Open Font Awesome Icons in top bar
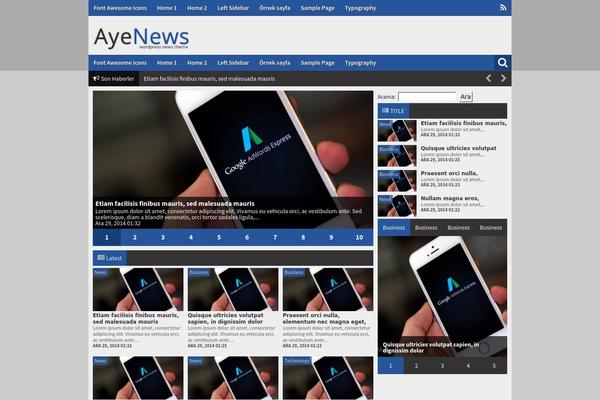600x400 pixels. click(x=120, y=8)
